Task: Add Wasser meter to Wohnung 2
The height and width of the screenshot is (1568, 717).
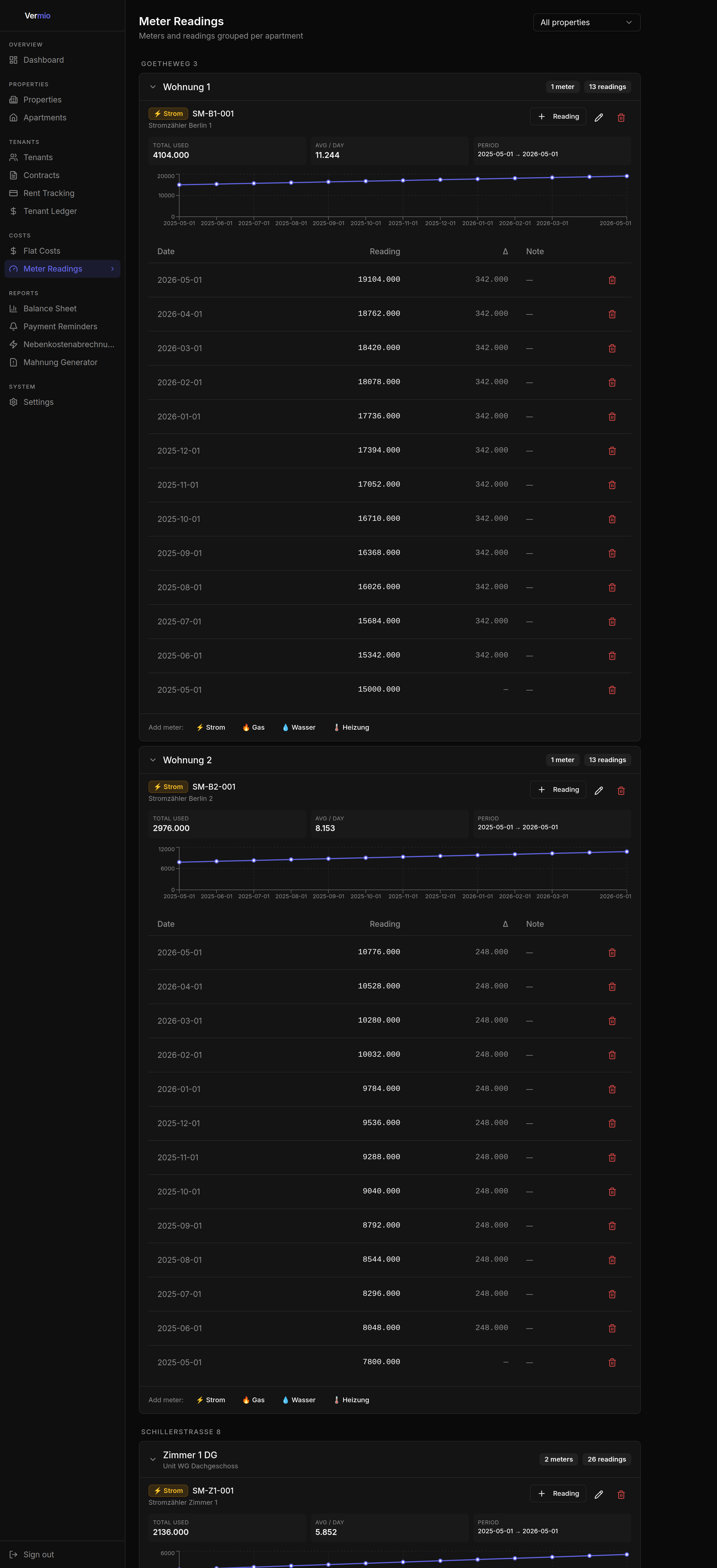Action: click(x=299, y=1400)
